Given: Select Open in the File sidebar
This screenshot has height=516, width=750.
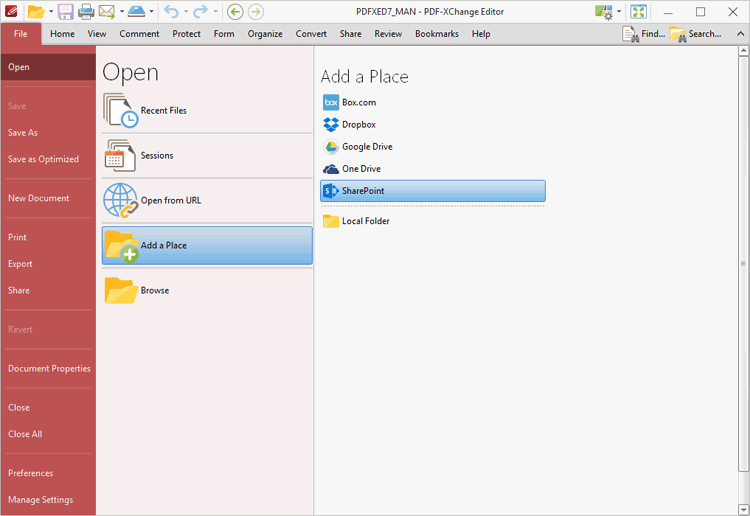Looking at the screenshot, I should (x=48, y=67).
